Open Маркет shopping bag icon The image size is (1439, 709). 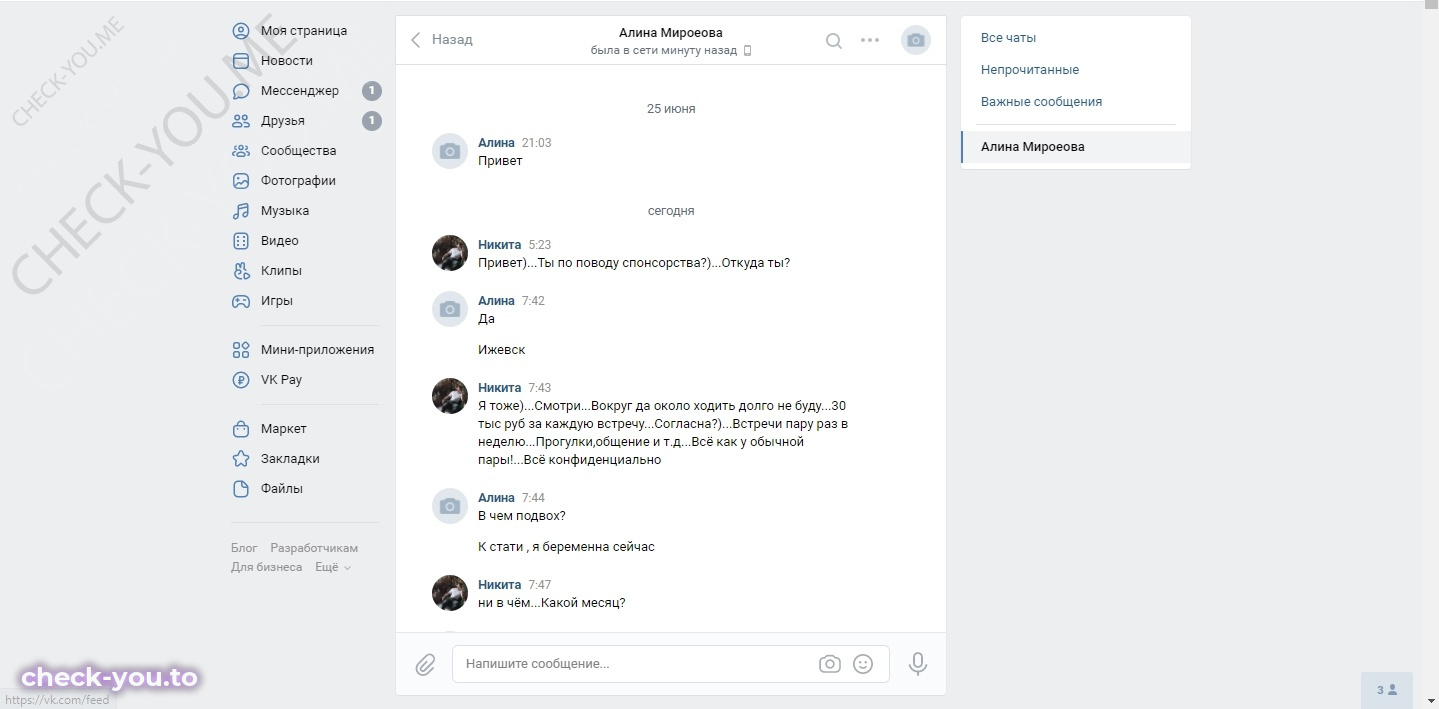tap(241, 429)
